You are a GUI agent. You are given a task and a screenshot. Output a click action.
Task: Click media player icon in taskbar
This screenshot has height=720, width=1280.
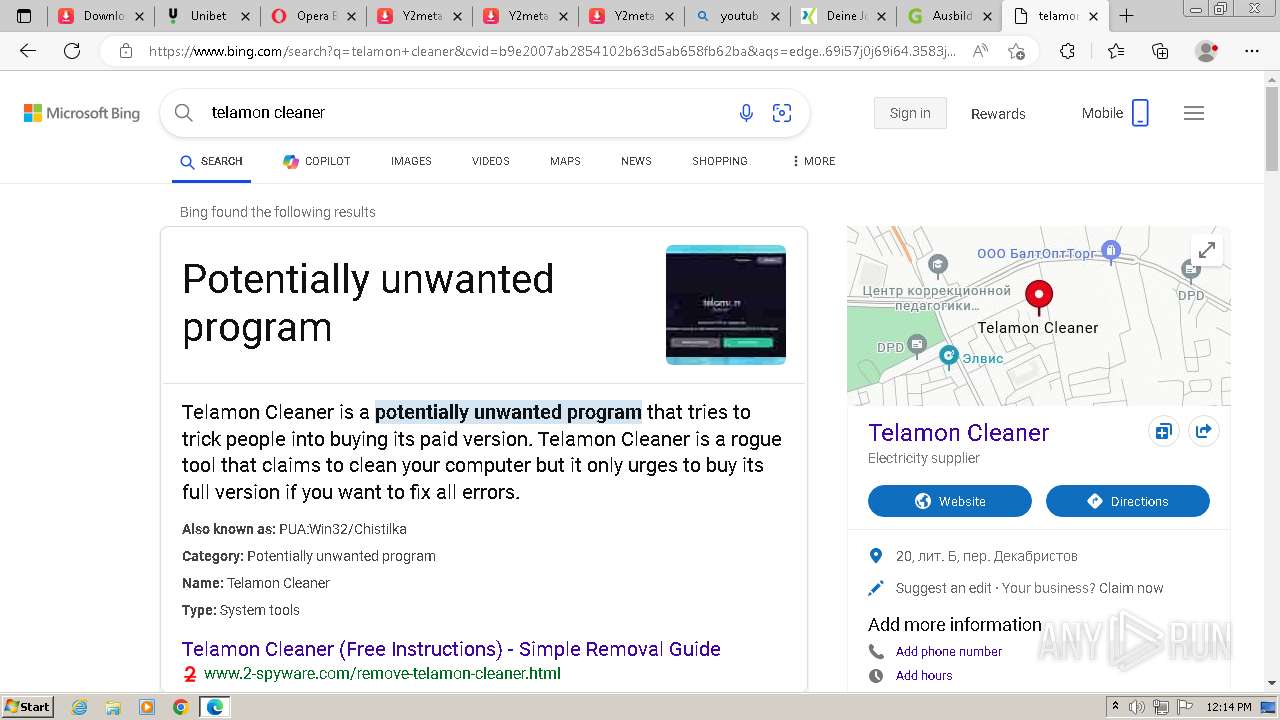[147, 707]
